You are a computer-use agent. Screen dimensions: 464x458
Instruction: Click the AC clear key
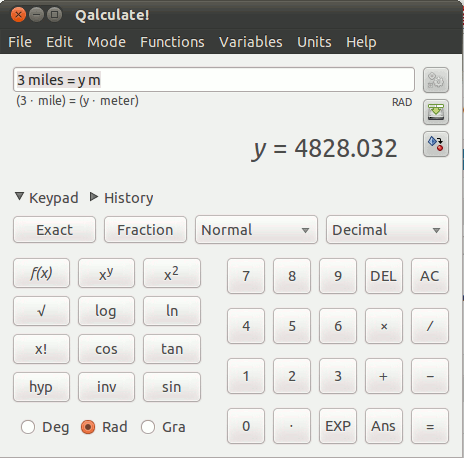430,276
